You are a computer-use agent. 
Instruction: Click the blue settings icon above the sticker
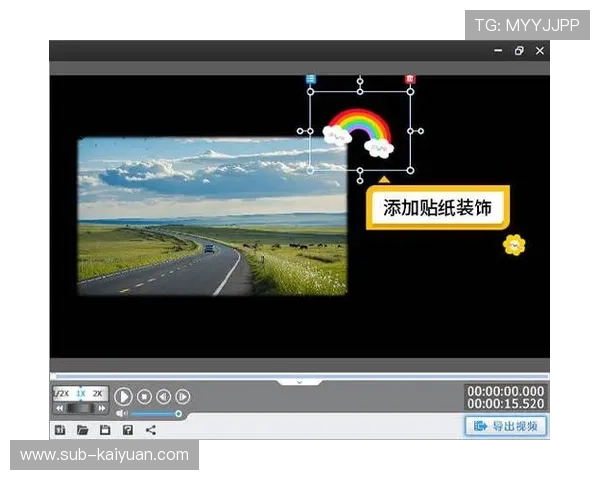click(311, 79)
